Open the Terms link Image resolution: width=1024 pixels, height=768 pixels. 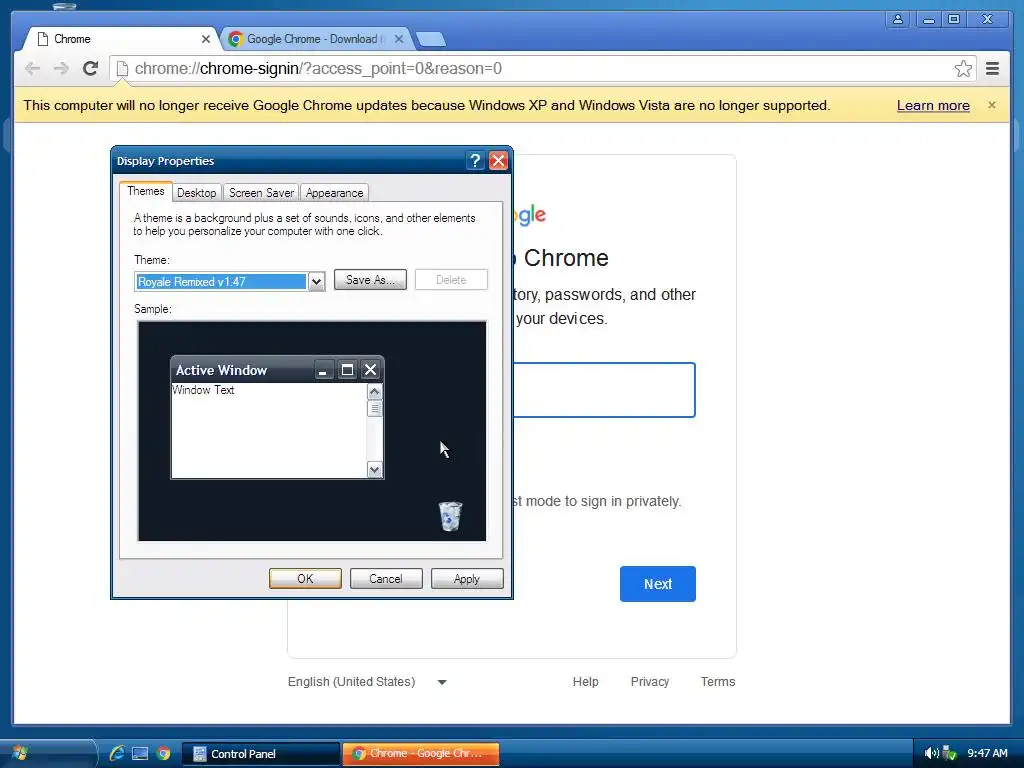coord(718,682)
